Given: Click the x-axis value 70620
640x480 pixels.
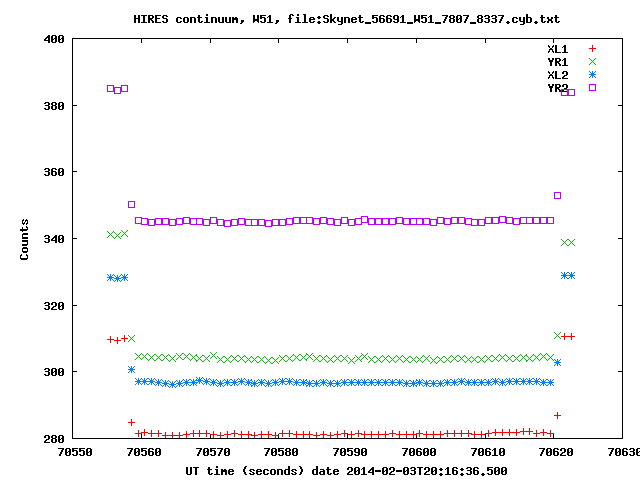Looking at the screenshot, I should (556, 452).
